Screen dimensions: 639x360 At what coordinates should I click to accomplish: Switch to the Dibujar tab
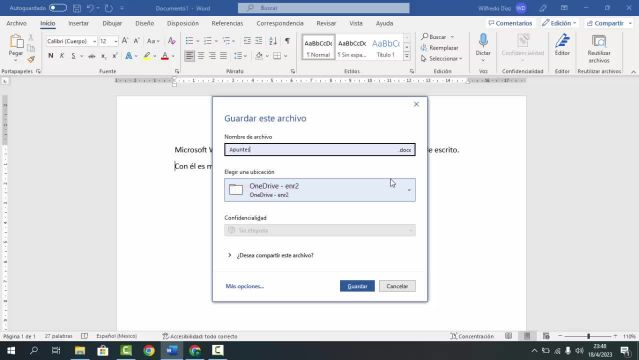pos(112,23)
